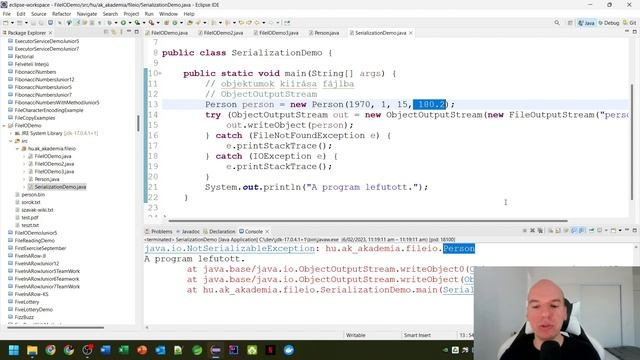The width and height of the screenshot is (640, 360).
Task: Collapse the FileIODemo project node
Action: (4, 126)
